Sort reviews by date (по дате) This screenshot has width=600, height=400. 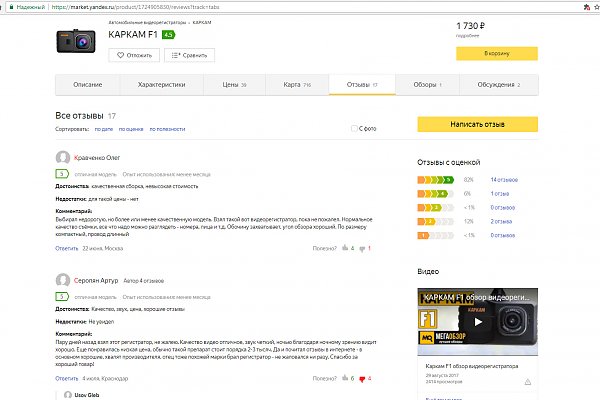pos(103,130)
